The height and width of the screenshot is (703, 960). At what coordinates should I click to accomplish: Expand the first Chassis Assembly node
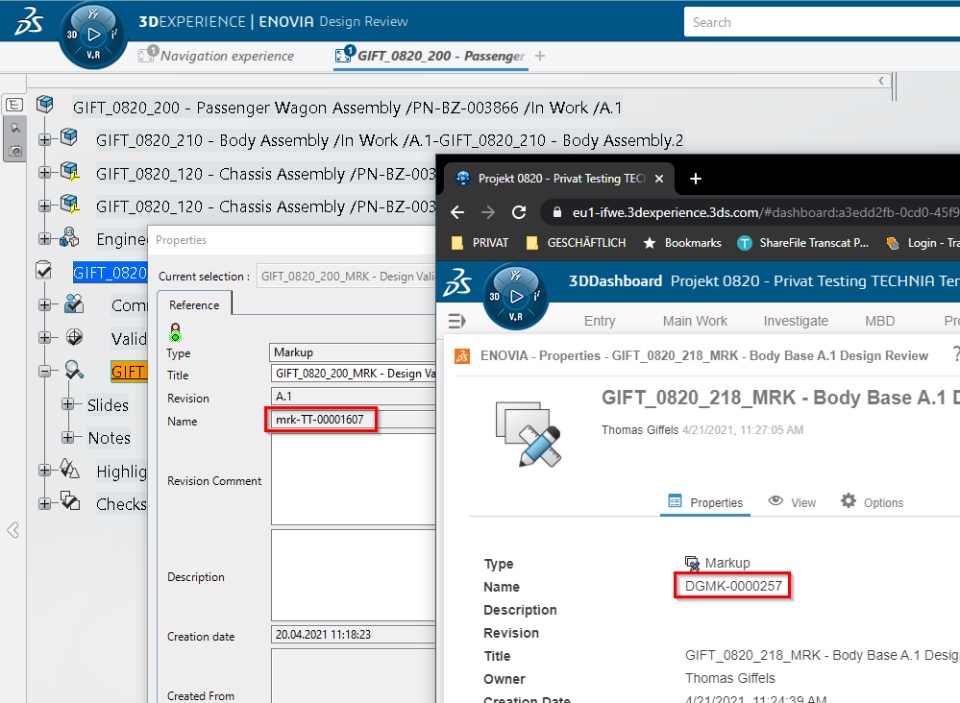pos(44,173)
